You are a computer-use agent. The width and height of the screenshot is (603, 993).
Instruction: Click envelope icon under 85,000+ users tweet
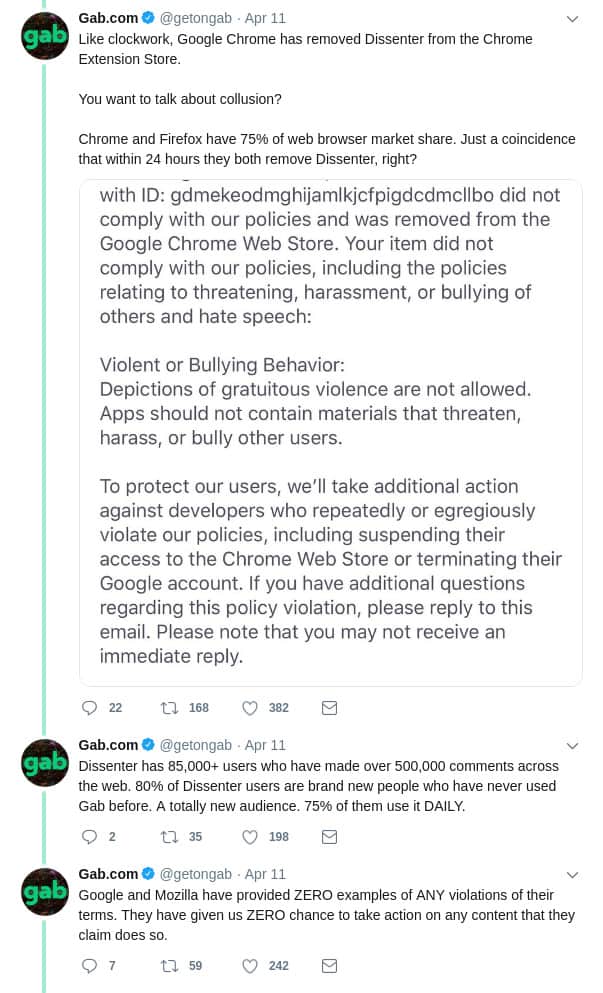tap(329, 837)
